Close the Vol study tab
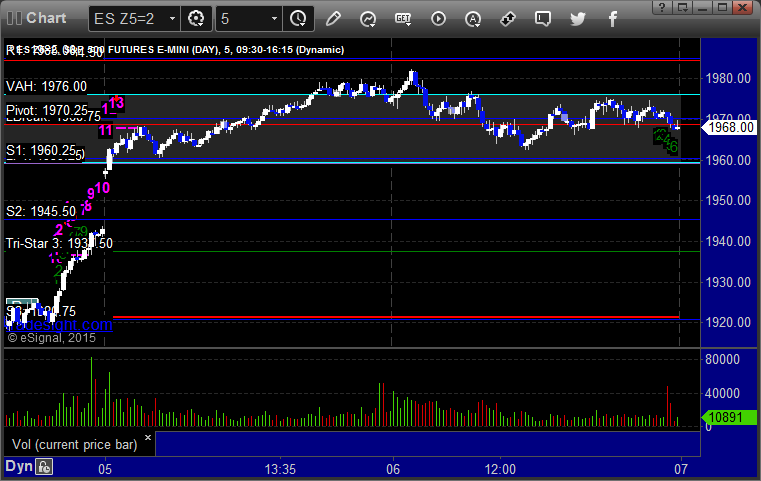761x481 pixels. [x=147, y=437]
